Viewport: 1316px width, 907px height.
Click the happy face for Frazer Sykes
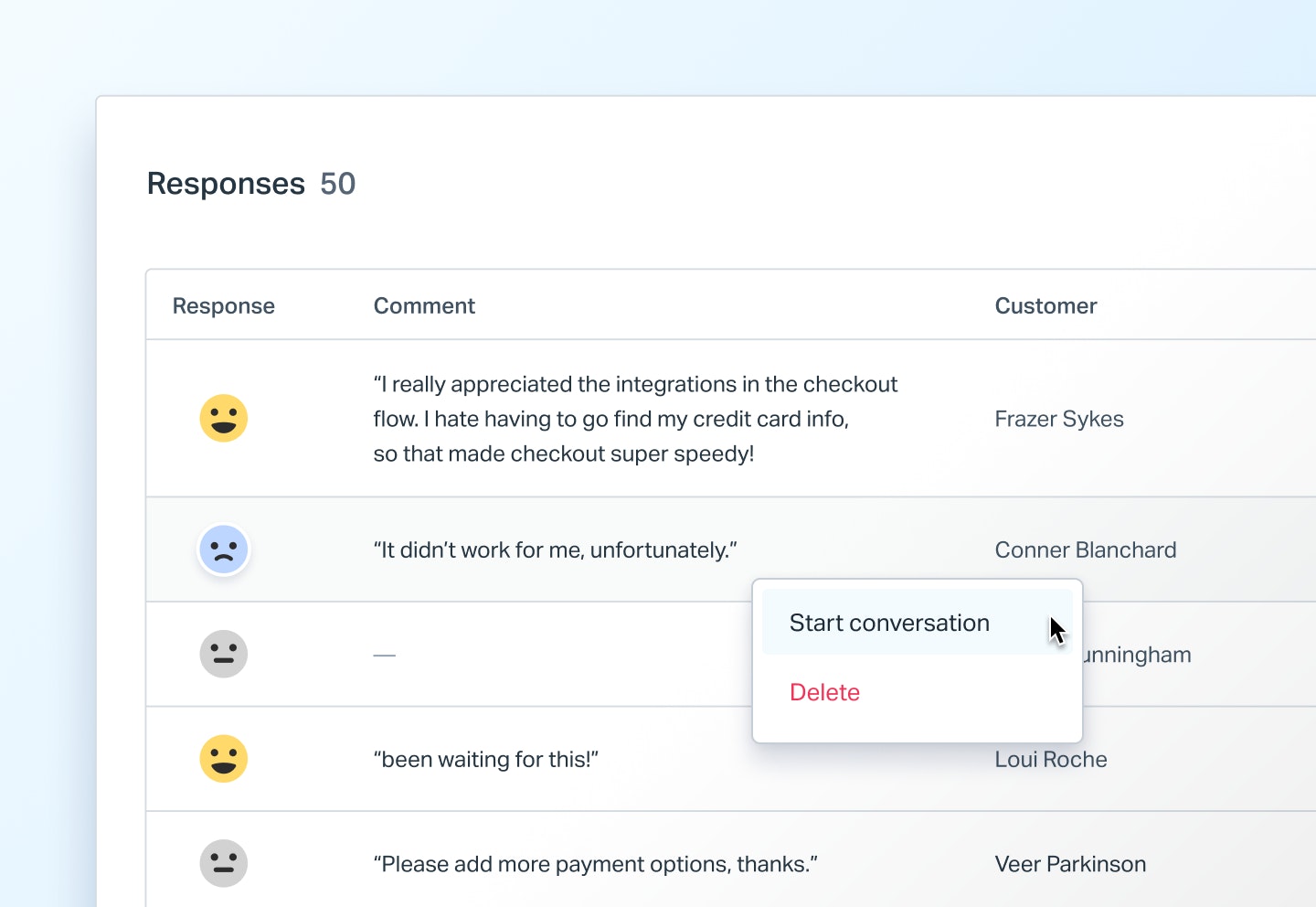tap(224, 419)
